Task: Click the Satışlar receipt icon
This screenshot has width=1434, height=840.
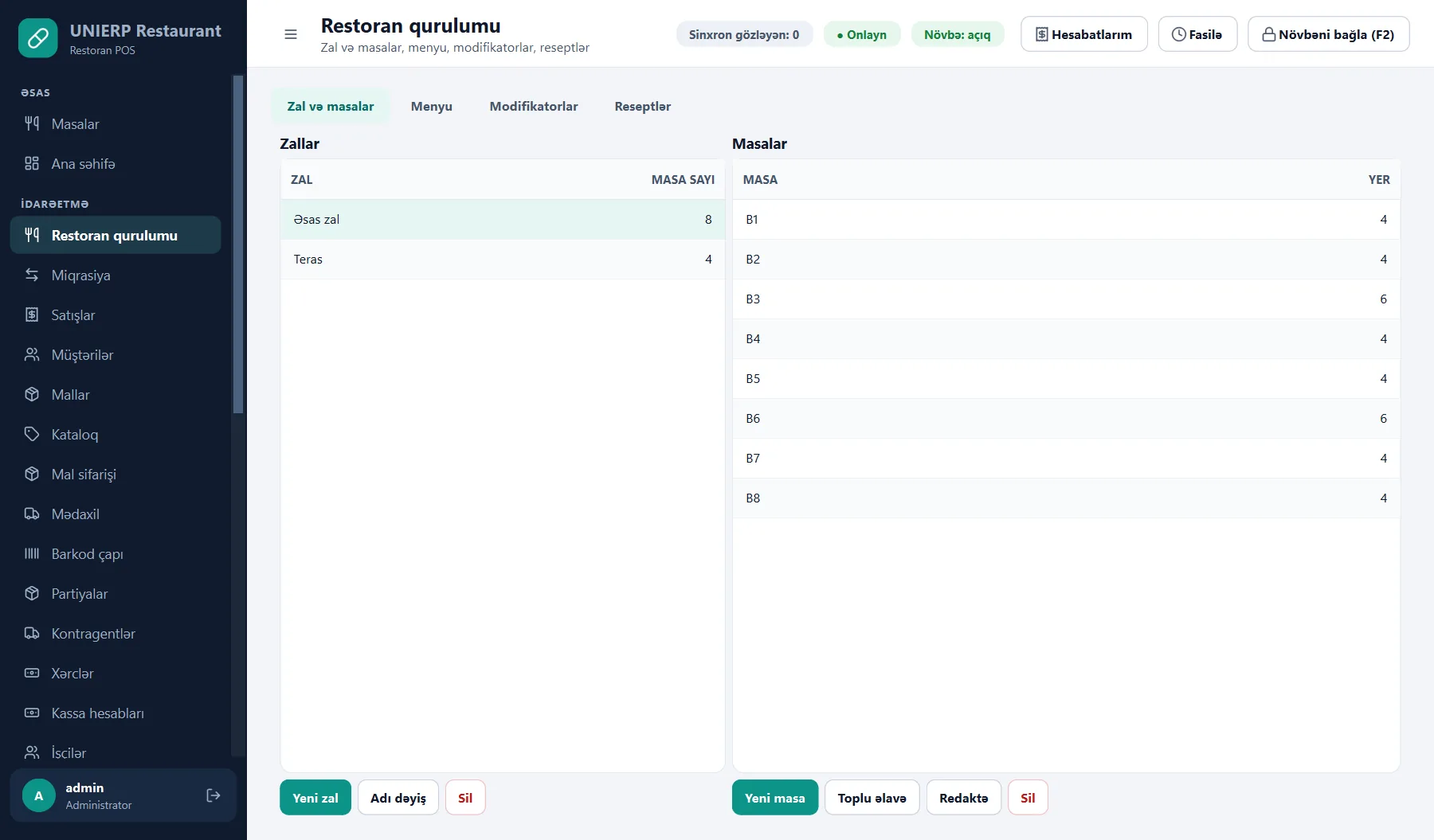Action: 32,315
